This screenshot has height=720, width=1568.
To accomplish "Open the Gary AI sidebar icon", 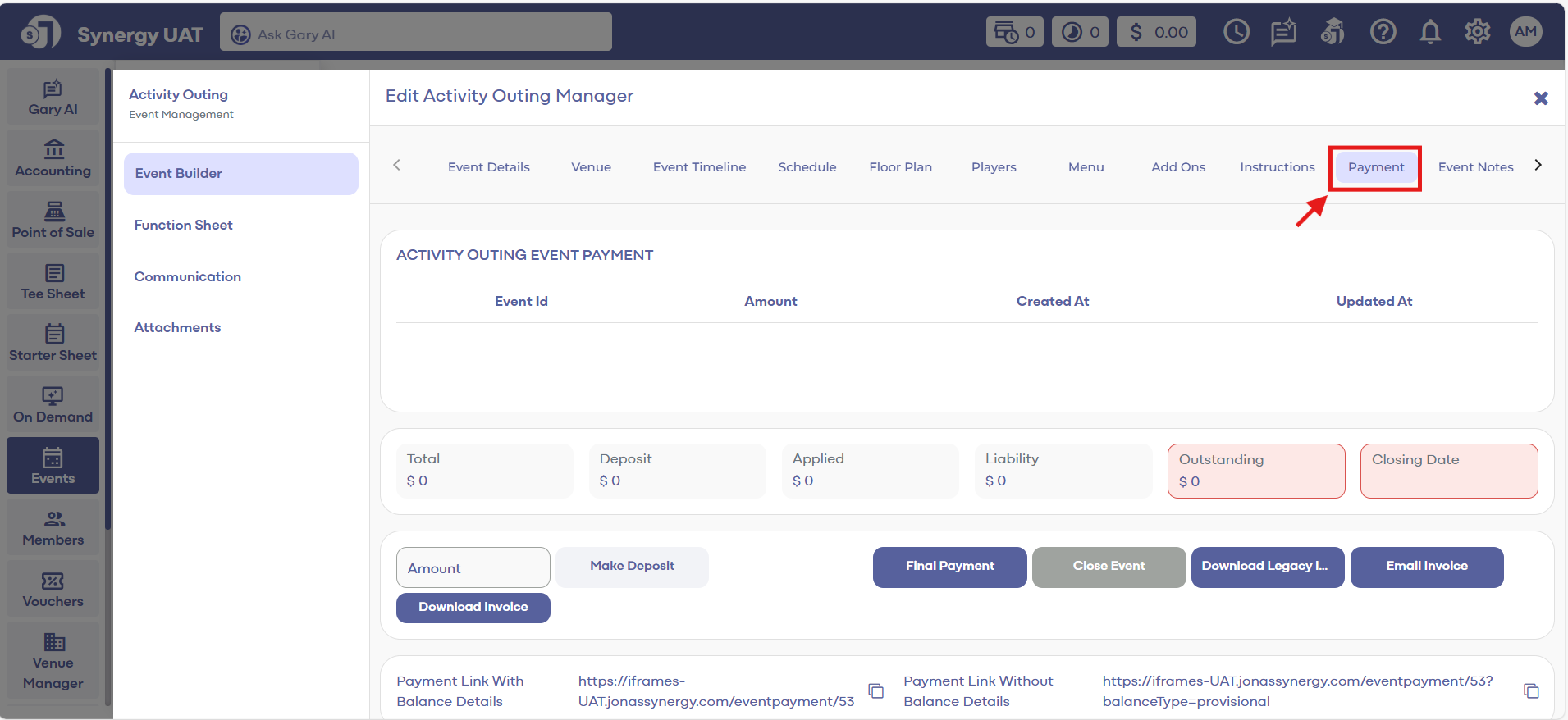I will click(x=53, y=98).
